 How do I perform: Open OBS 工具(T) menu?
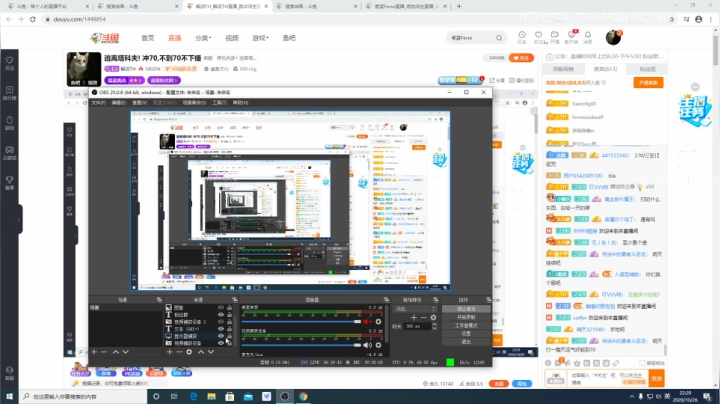(219, 102)
